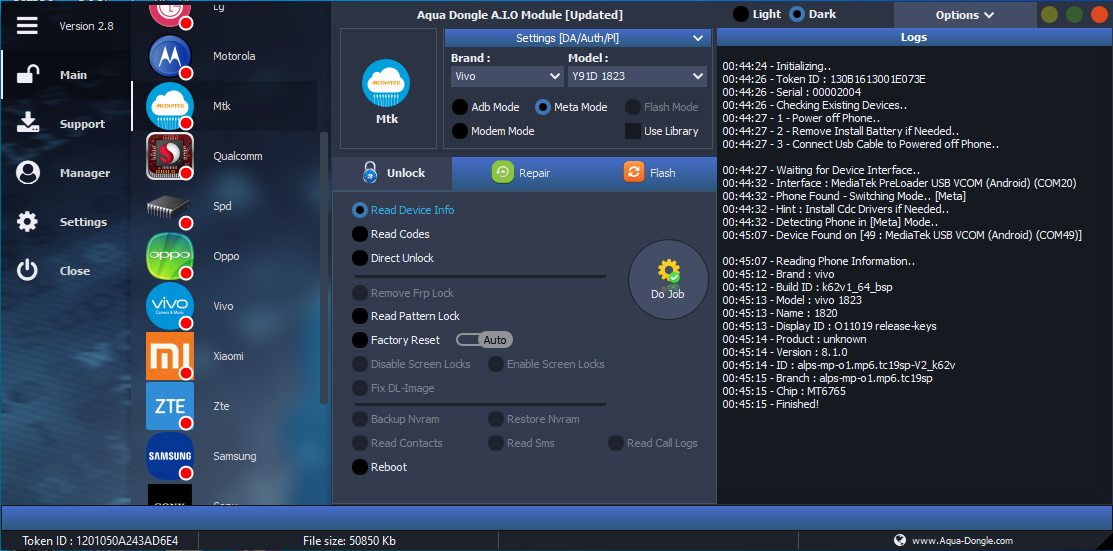1113x551 pixels.
Task: Open the hamburger menu icon
Action: coord(27,26)
